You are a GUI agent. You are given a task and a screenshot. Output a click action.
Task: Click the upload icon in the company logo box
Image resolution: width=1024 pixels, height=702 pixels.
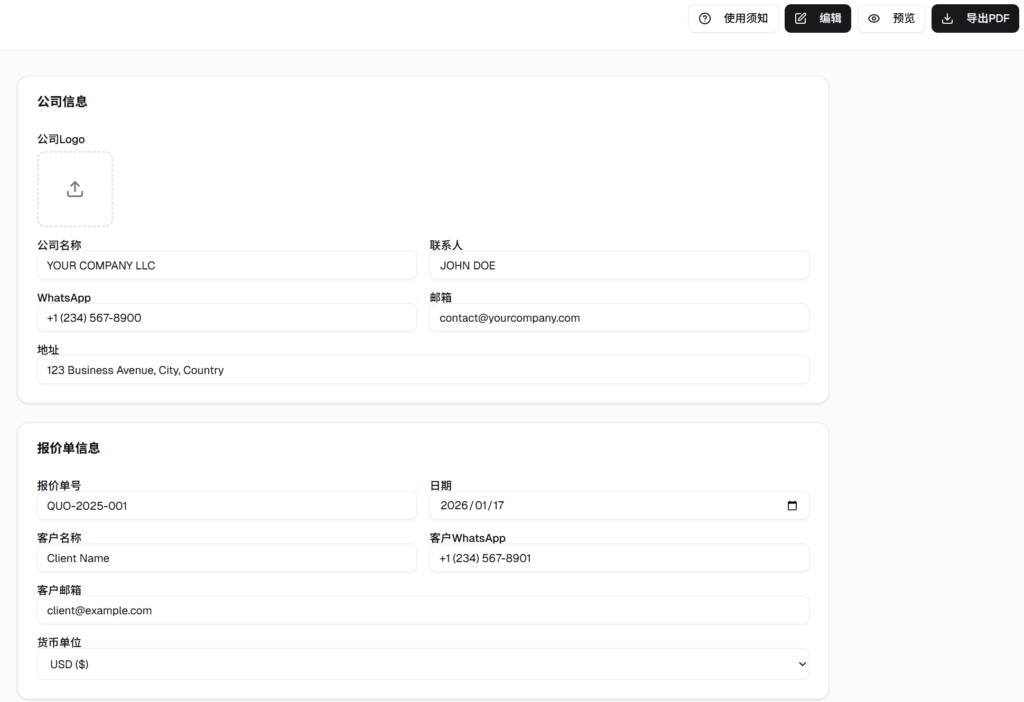75,189
